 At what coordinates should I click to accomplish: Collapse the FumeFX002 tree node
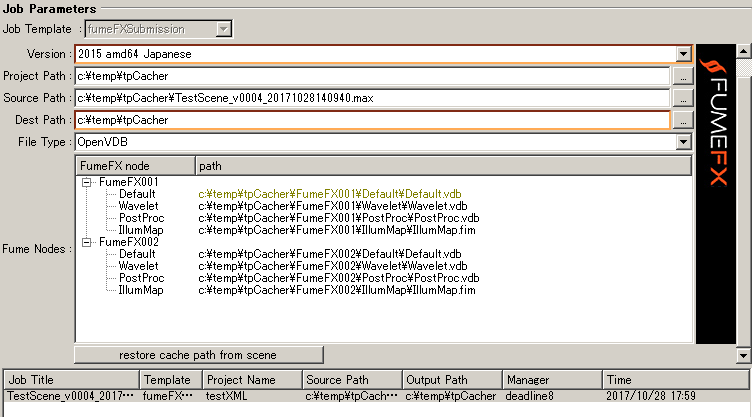pyautogui.click(x=86, y=242)
